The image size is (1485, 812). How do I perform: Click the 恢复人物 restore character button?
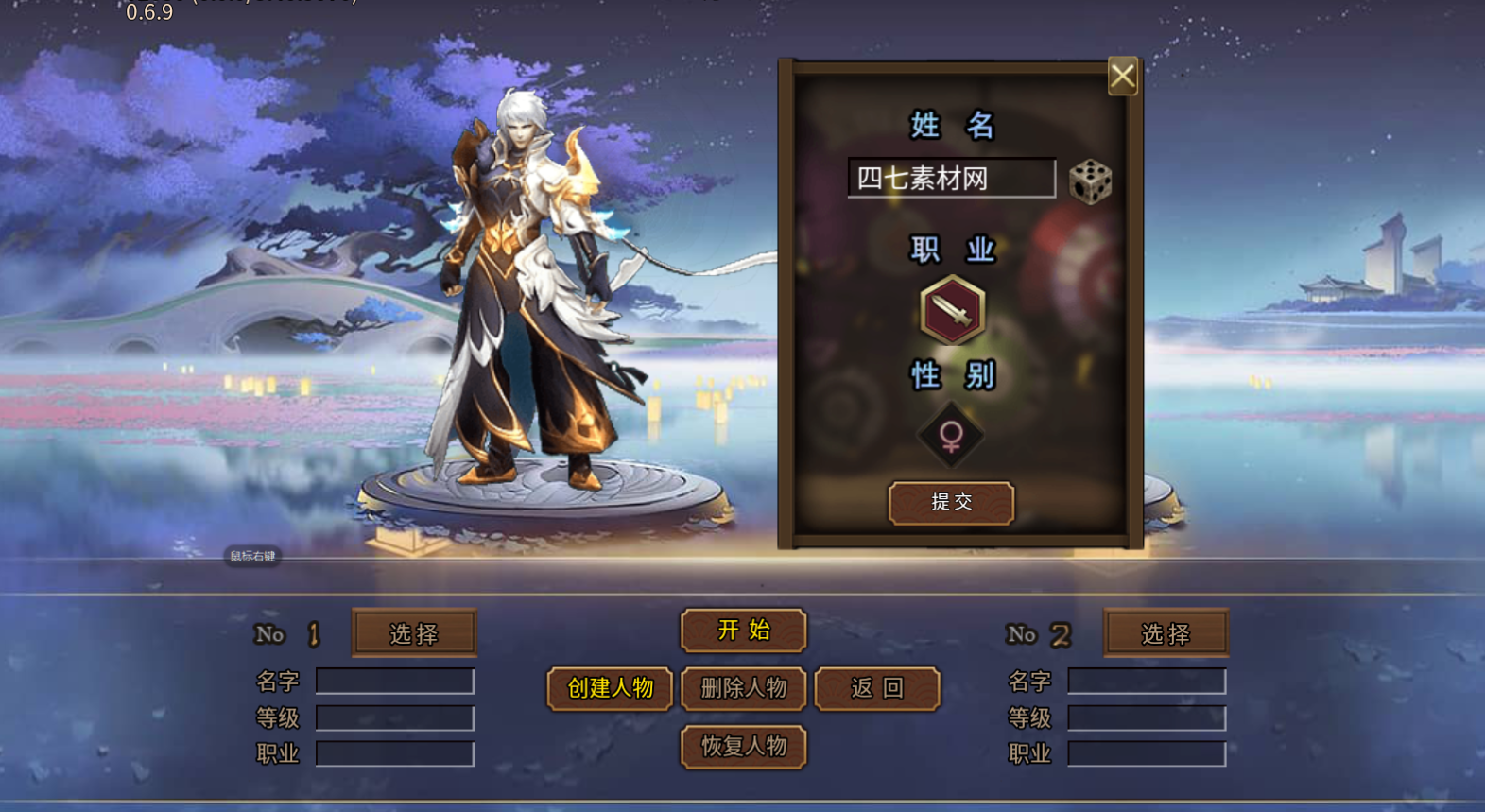743,747
